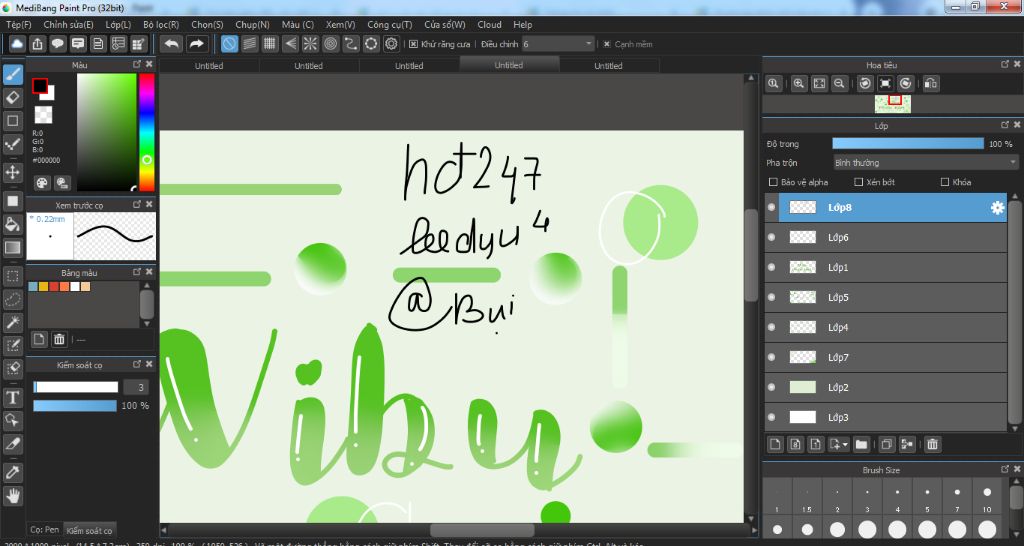This screenshot has height=546, width=1024.
Task: Expand the Điều chỉnh value dropdown
Action: [x=588, y=44]
